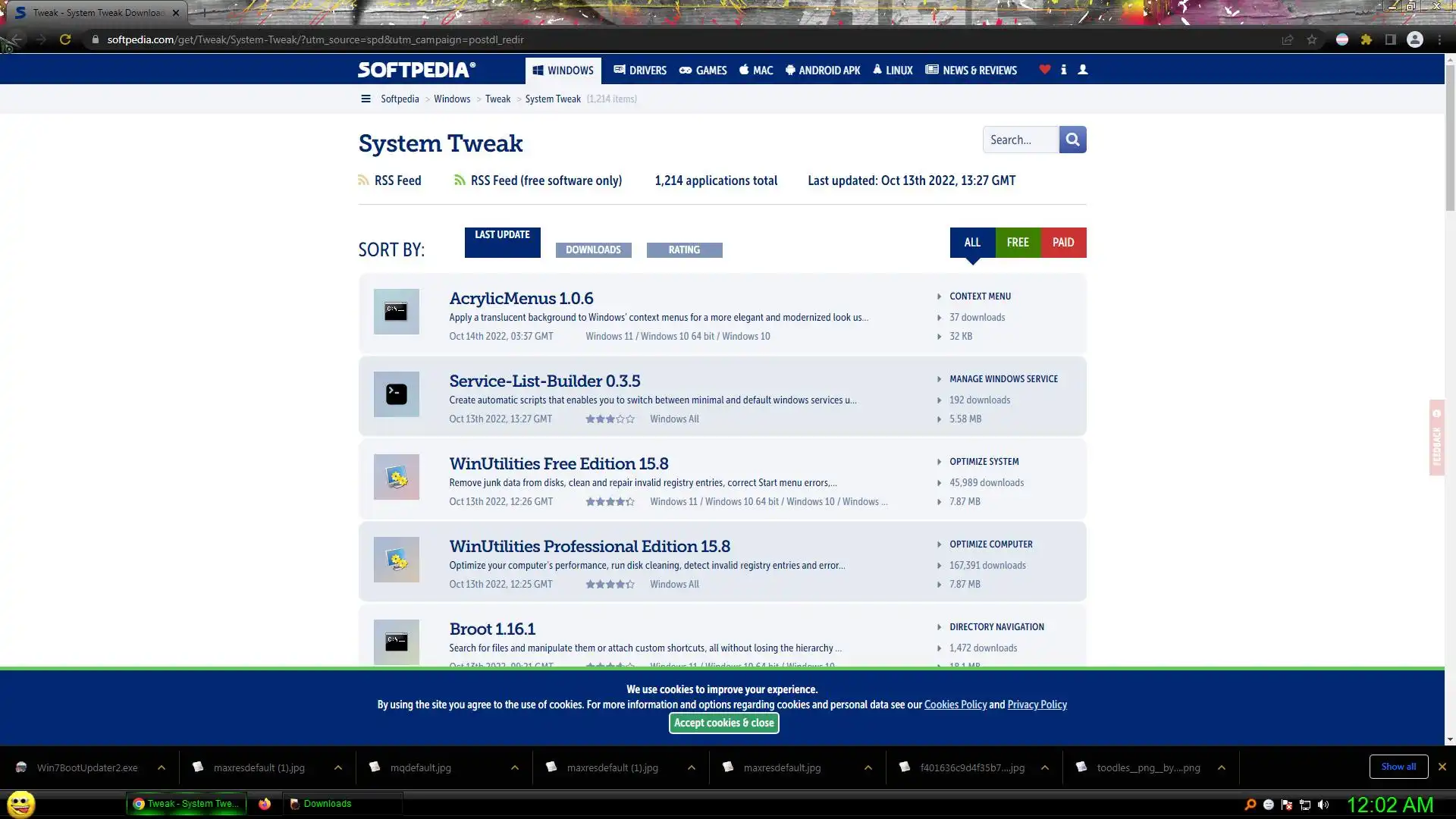Open the hamburger menu in breadcrumb bar

point(366,99)
